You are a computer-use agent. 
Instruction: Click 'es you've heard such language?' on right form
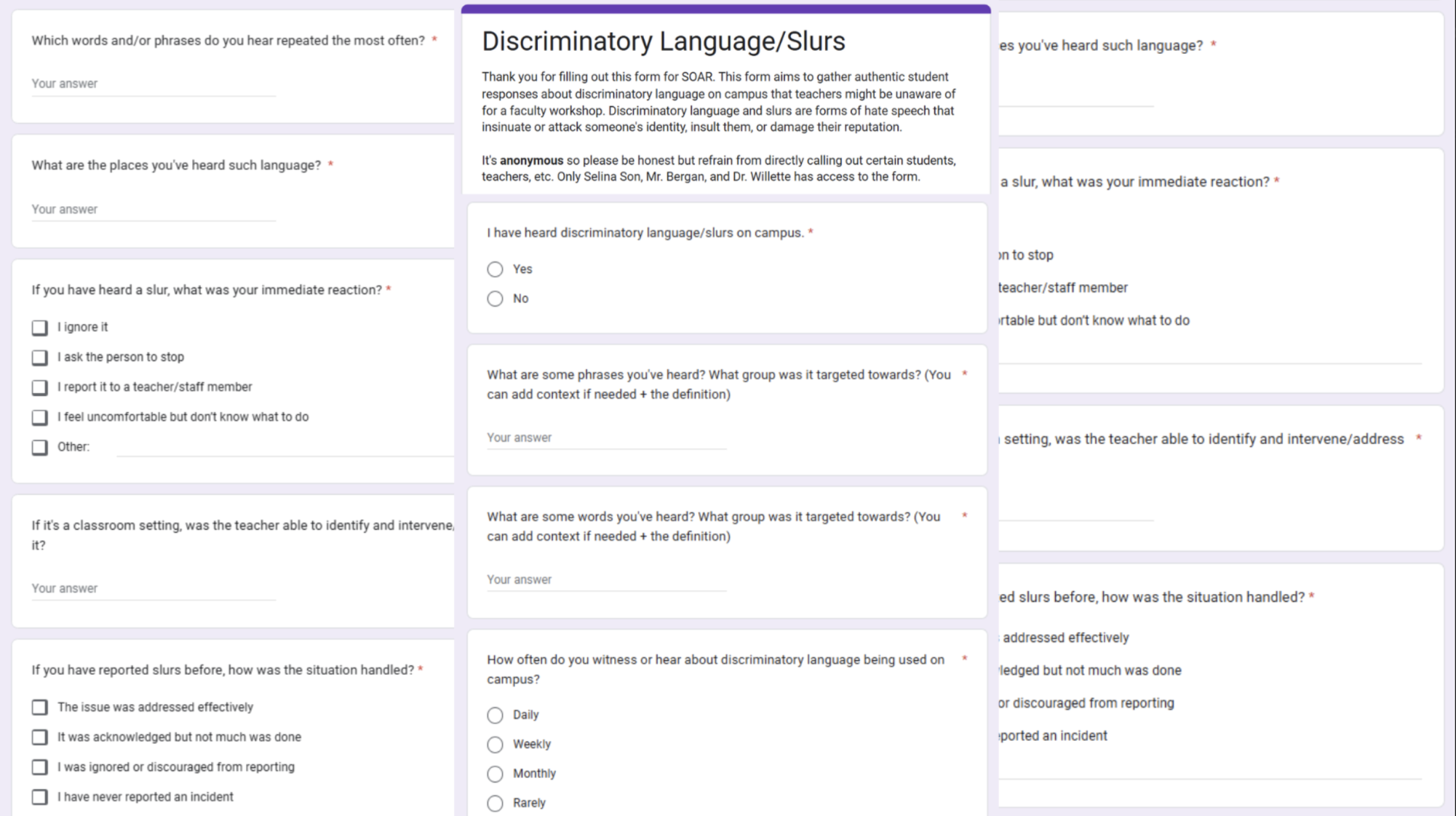pos(1101,46)
